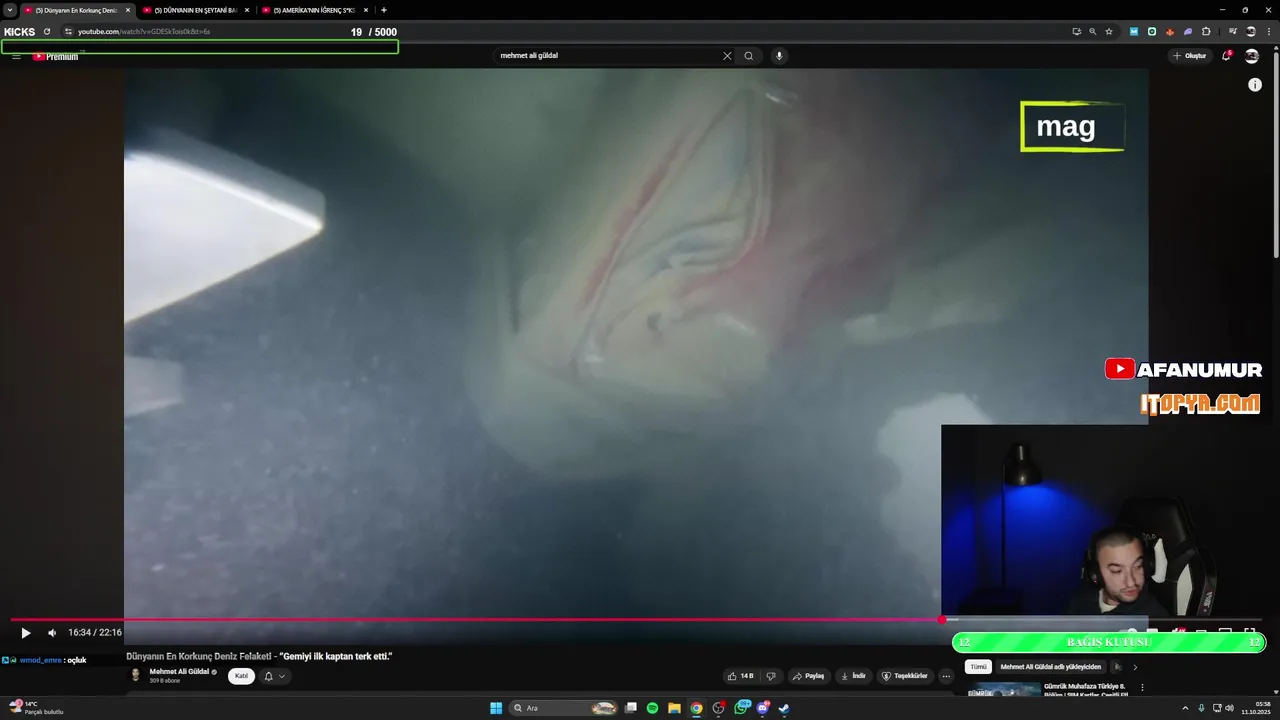This screenshot has height=720, width=1280.
Task: Open 'Gümrük Muhafaza Türkiye 8.' suggested video
Action: point(1085,690)
